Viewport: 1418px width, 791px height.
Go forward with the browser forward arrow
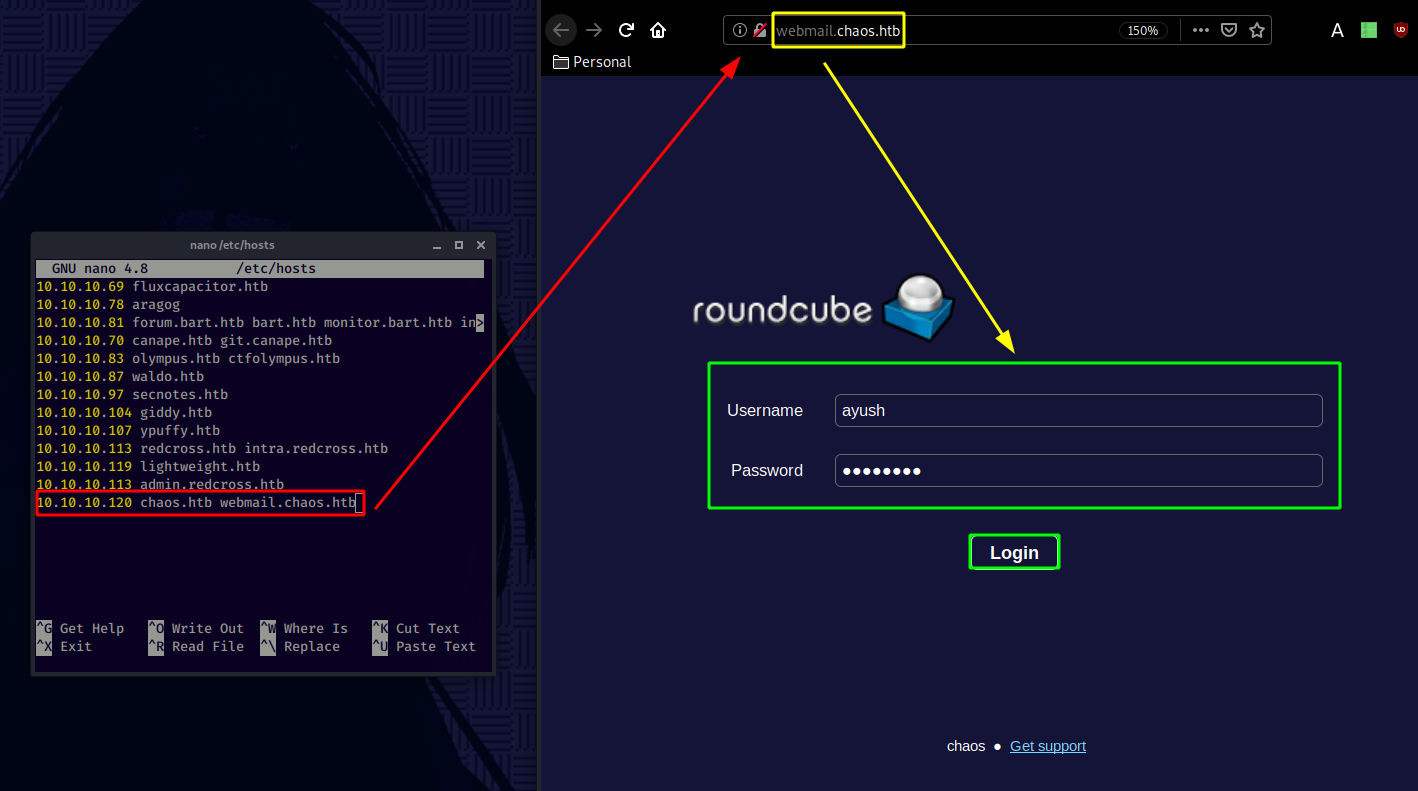tap(594, 30)
